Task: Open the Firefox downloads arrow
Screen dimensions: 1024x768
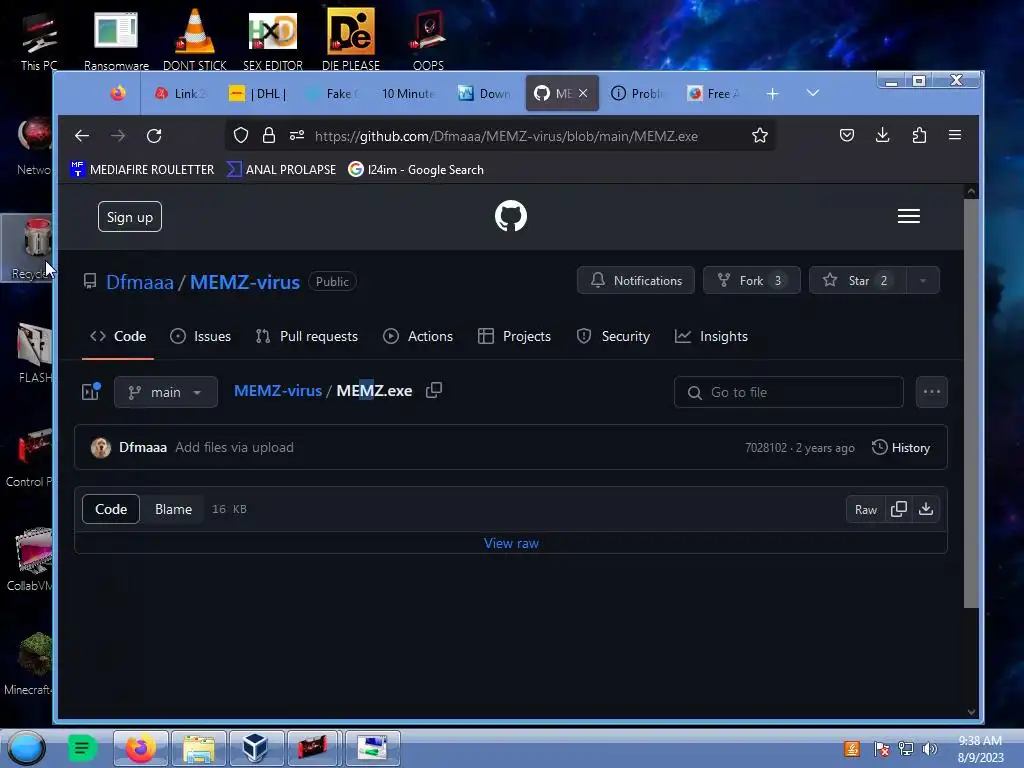Action: 882,136
